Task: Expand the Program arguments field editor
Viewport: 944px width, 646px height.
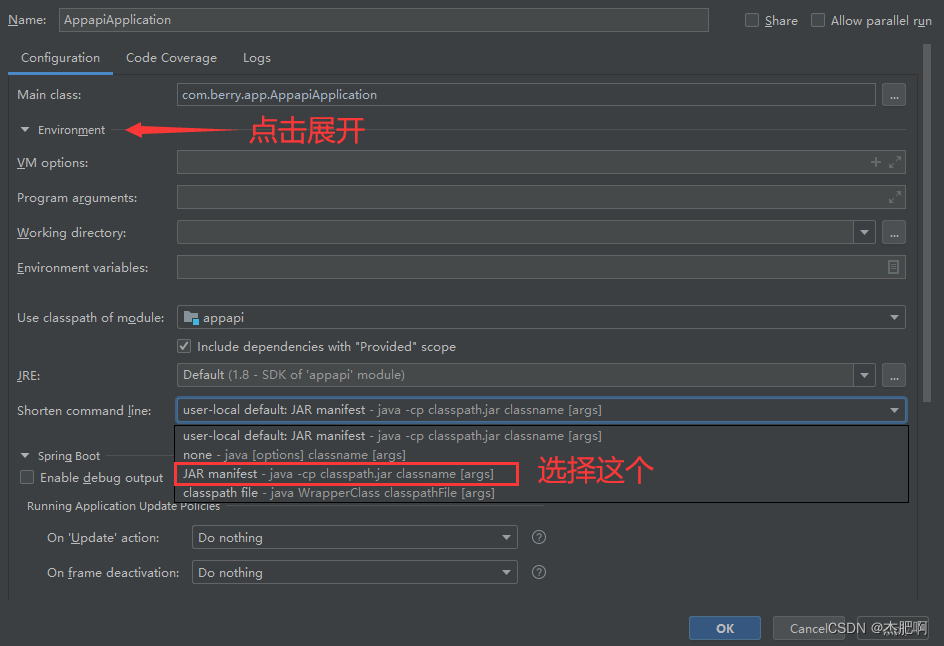Action: [x=895, y=197]
